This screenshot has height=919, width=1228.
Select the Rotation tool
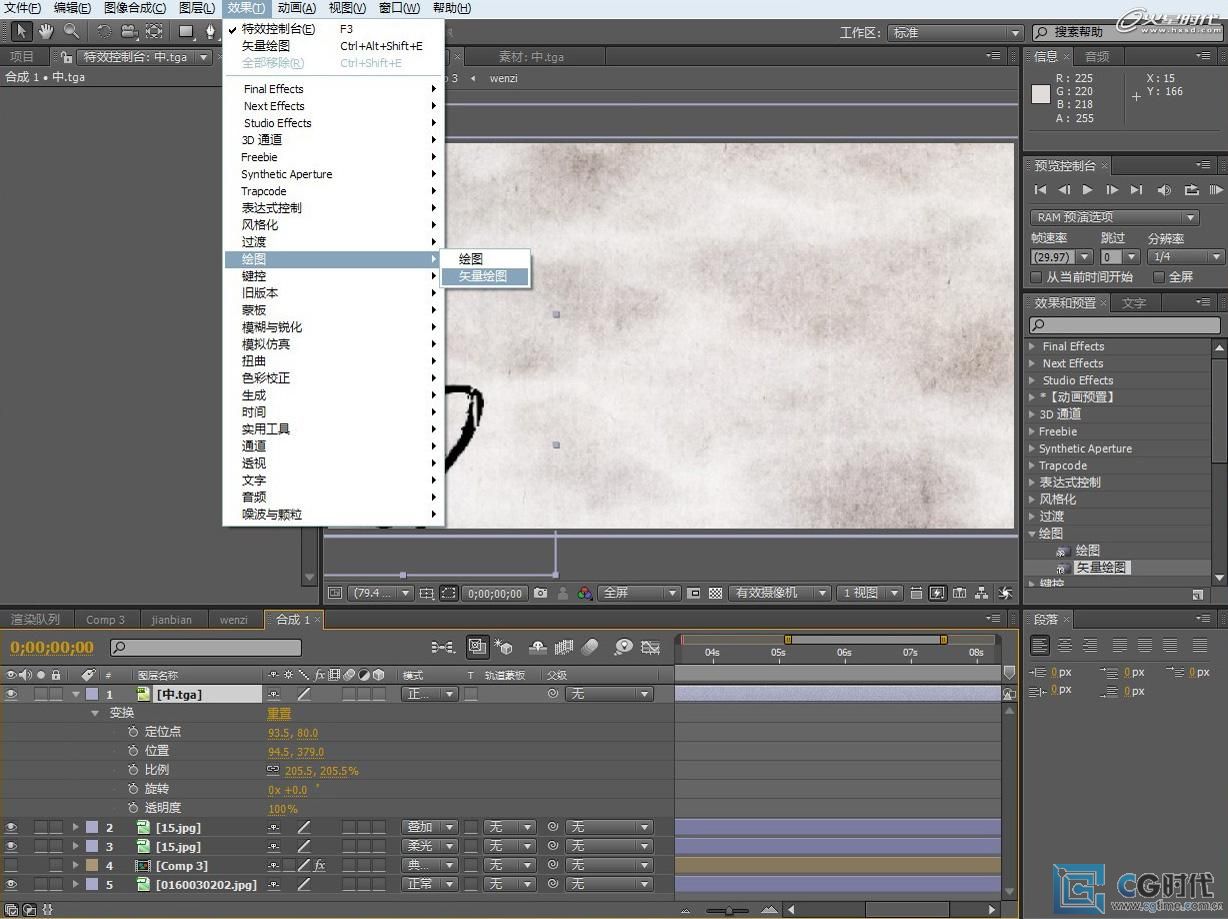[104, 31]
